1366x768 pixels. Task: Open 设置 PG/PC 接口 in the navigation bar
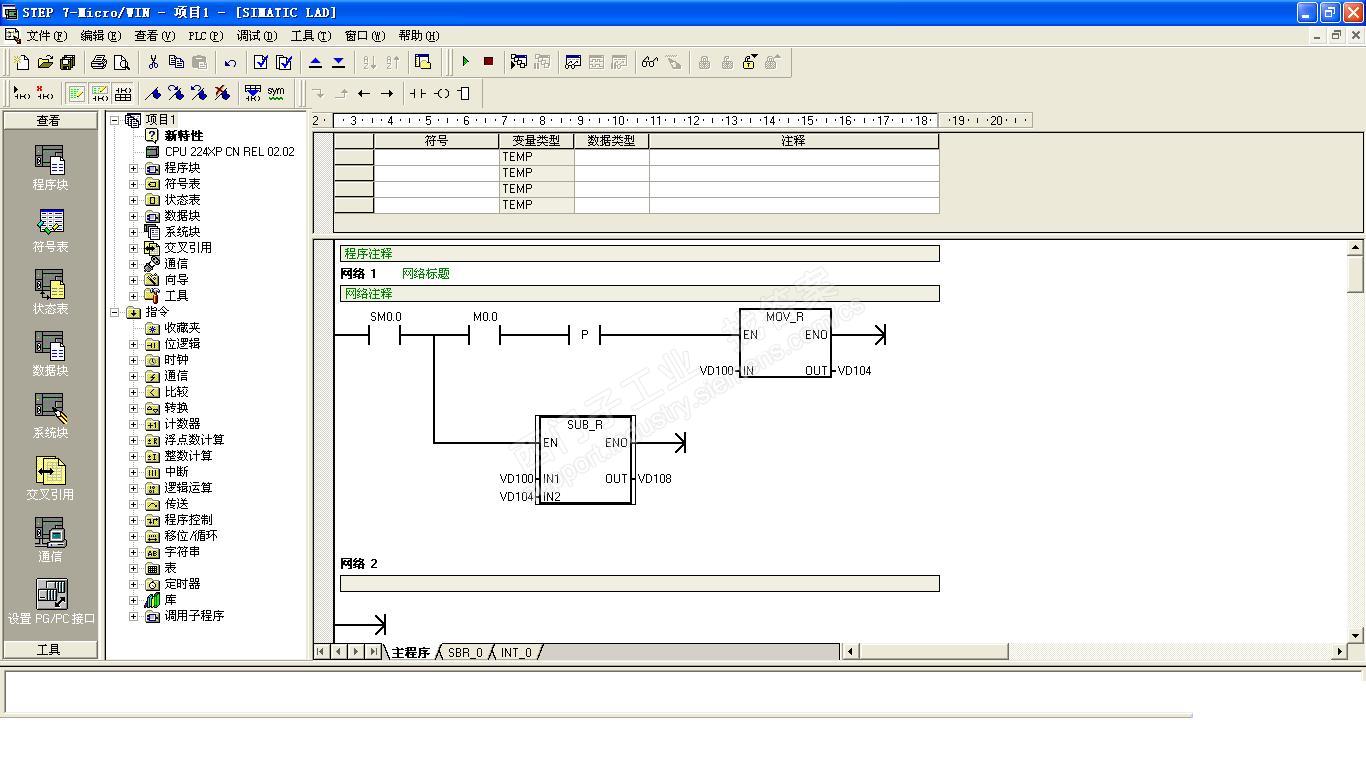tap(51, 601)
